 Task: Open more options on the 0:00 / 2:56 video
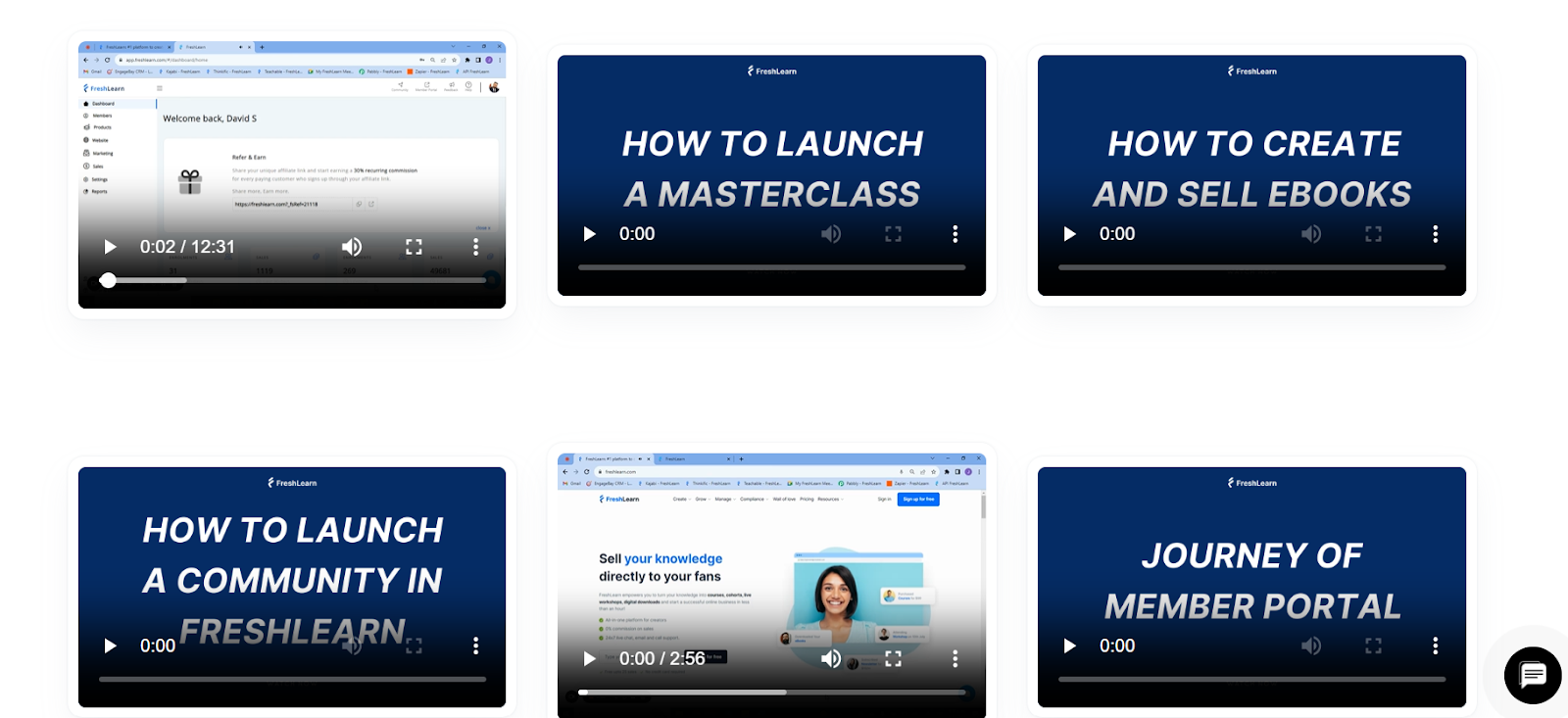click(955, 658)
